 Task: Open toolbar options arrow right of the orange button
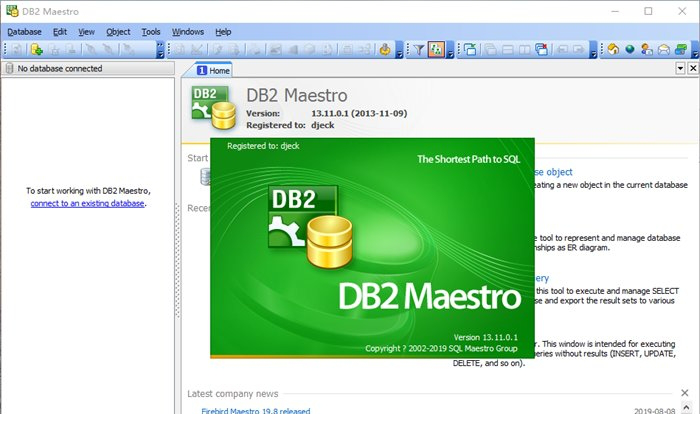click(450, 50)
